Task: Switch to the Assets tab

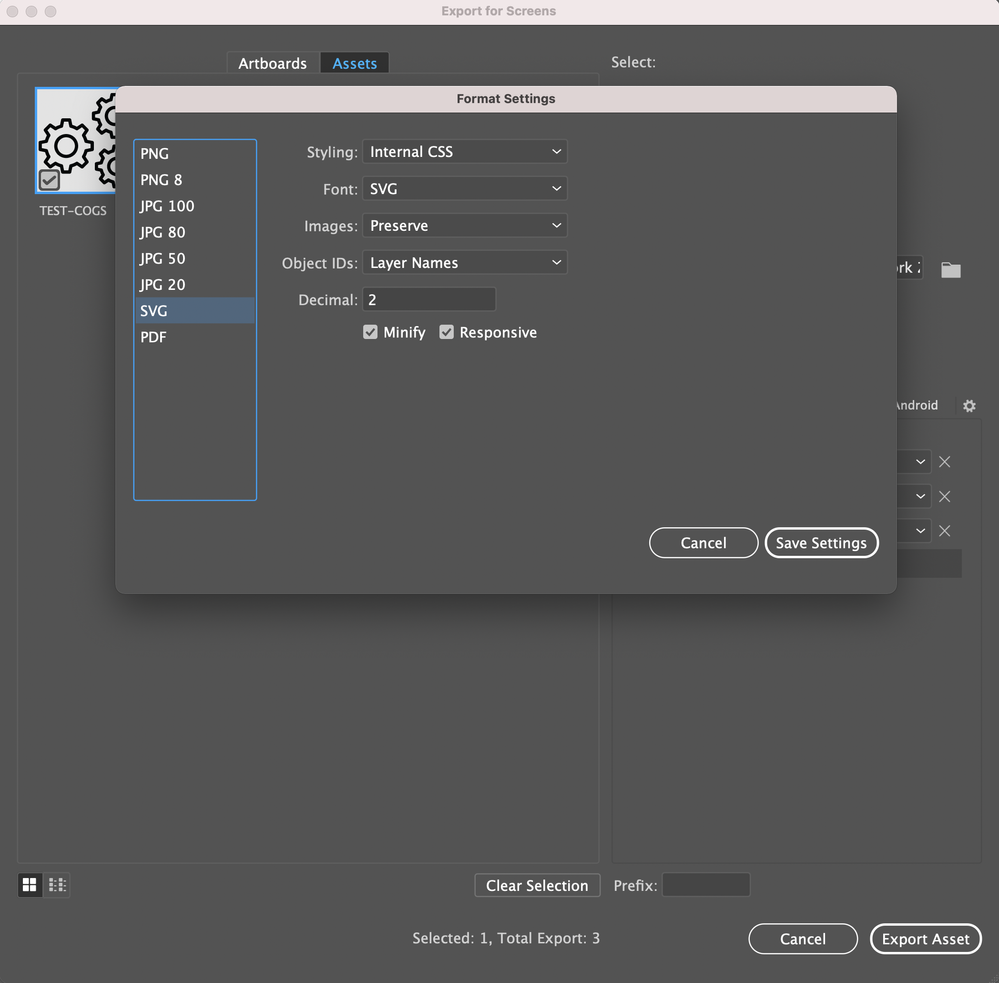Action: click(354, 63)
